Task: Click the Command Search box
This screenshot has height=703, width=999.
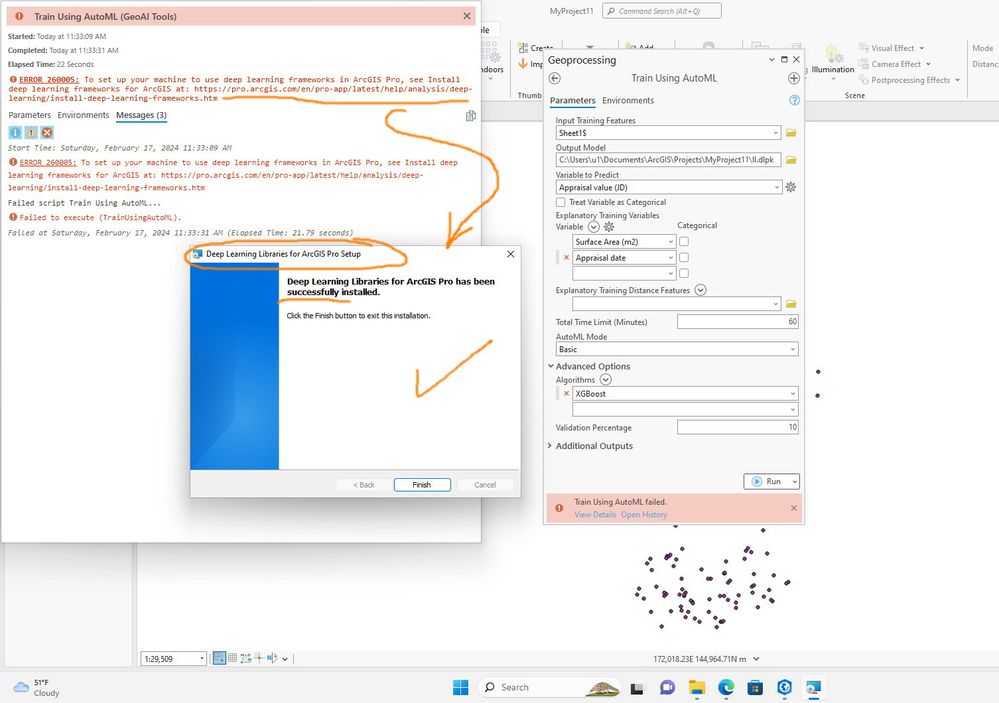Action: tap(662, 11)
